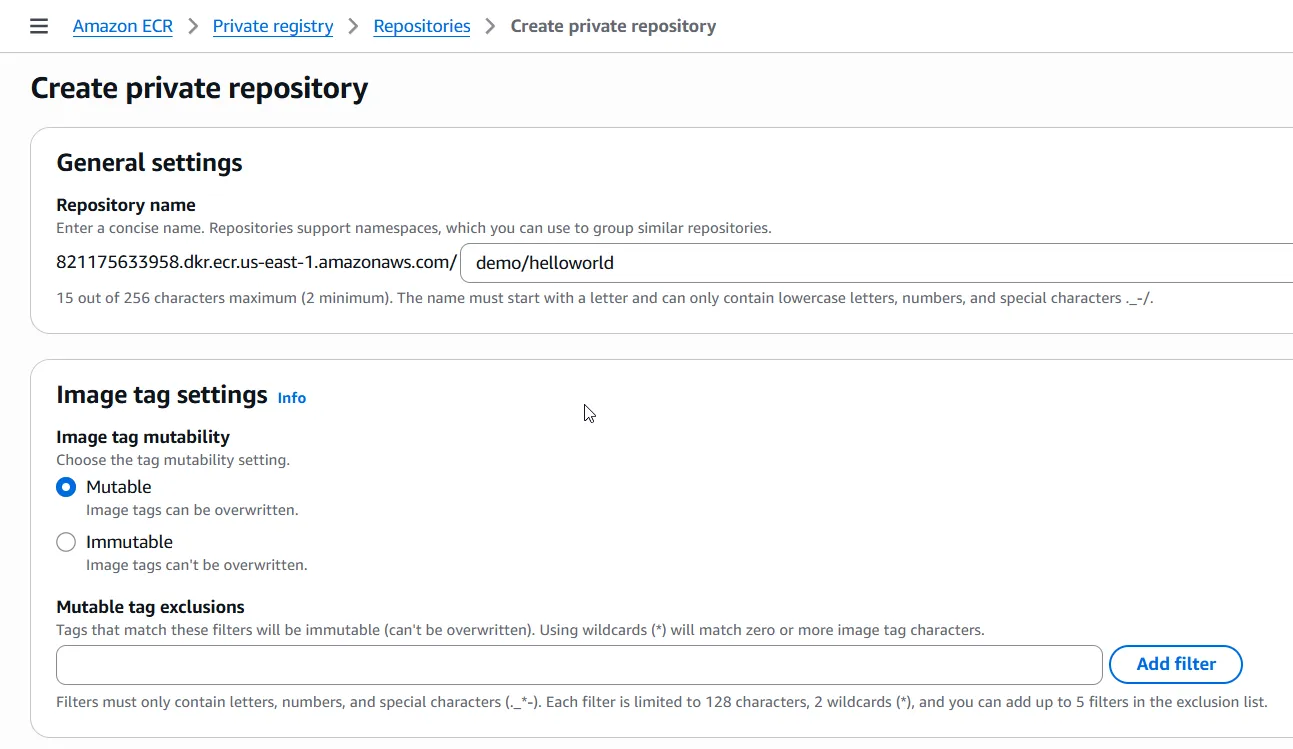This screenshot has height=749, width=1293.
Task: Click the Create private repository breadcrumb entry
Action: tap(613, 26)
